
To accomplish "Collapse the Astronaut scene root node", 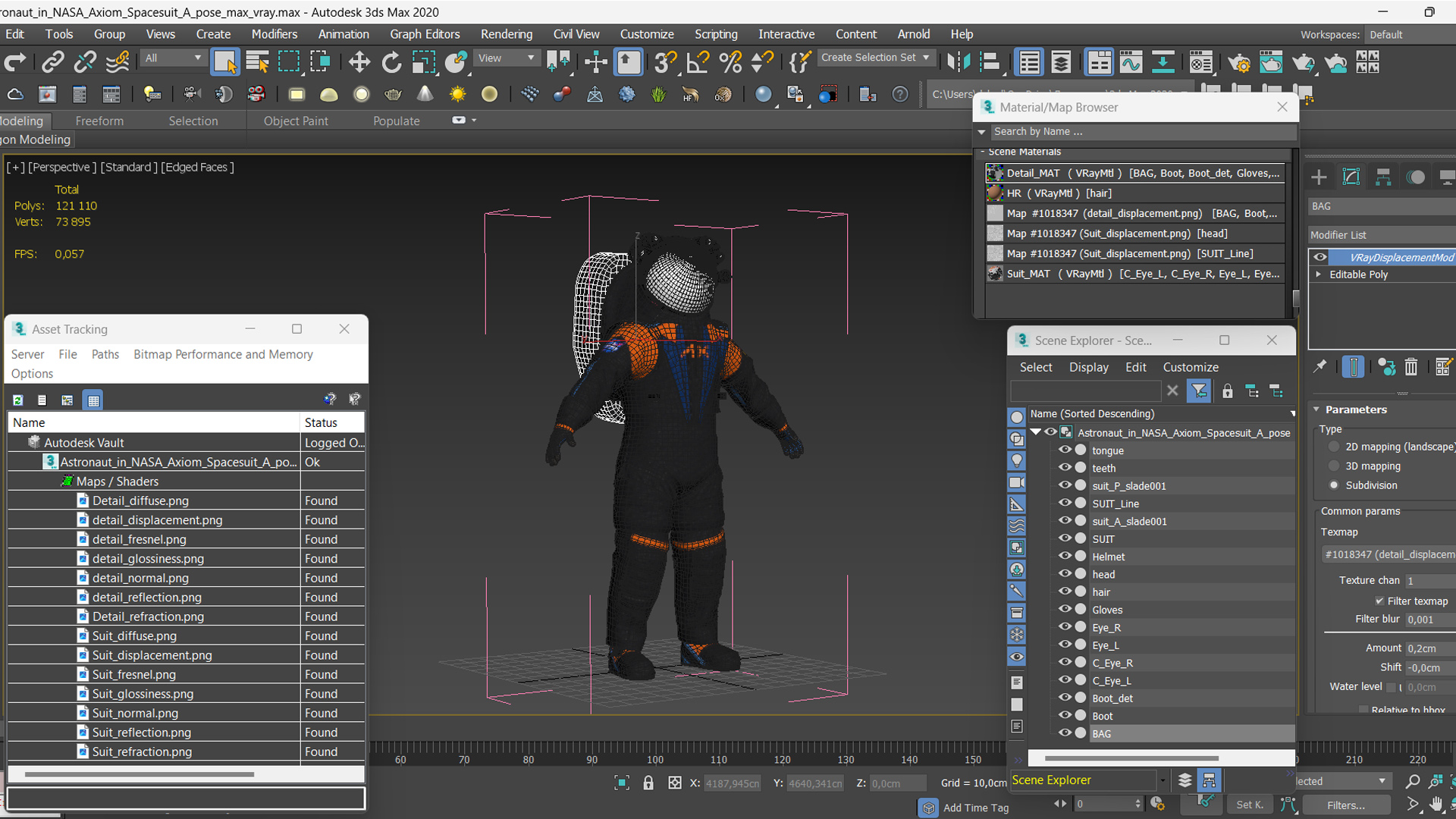I will pos(1036,432).
